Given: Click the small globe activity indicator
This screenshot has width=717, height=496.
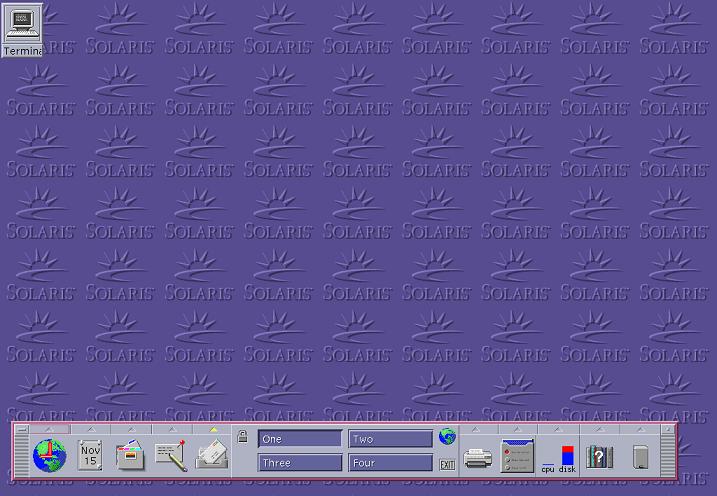Looking at the screenshot, I should (447, 437).
